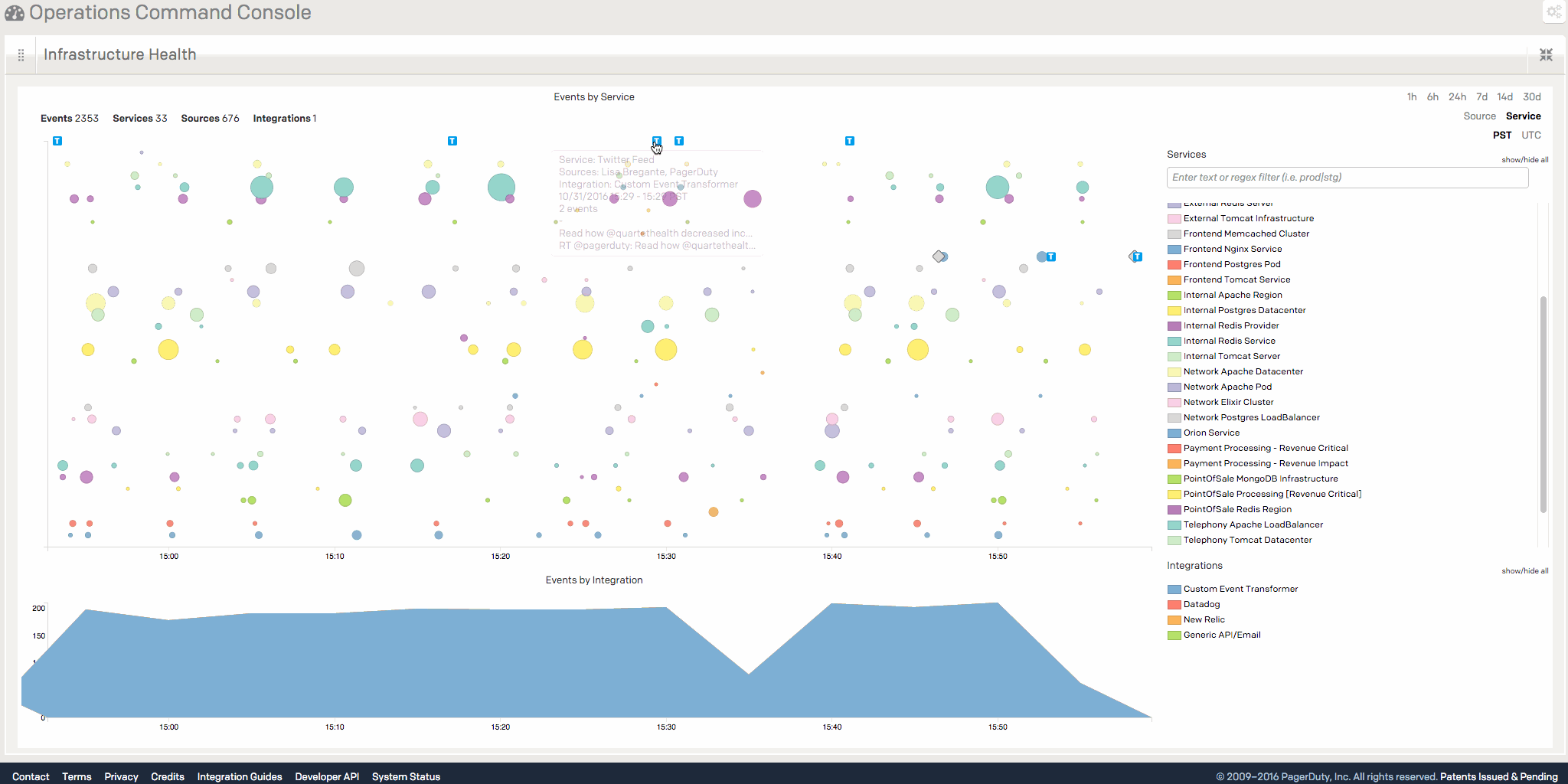Viewport: 1568px width, 784px height.
Task: Grab the panel drag handle icon
Action: 21,55
